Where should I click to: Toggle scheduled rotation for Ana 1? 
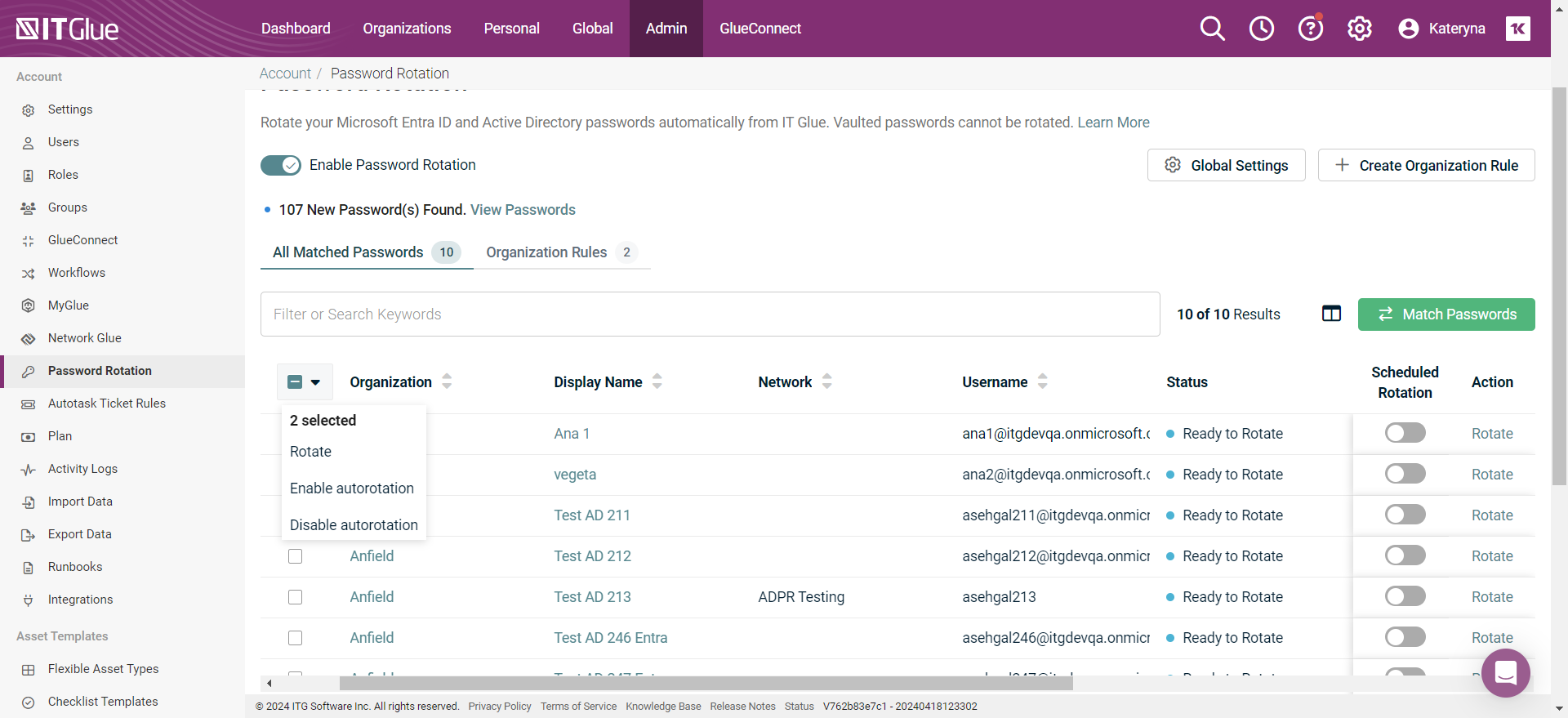click(1405, 433)
